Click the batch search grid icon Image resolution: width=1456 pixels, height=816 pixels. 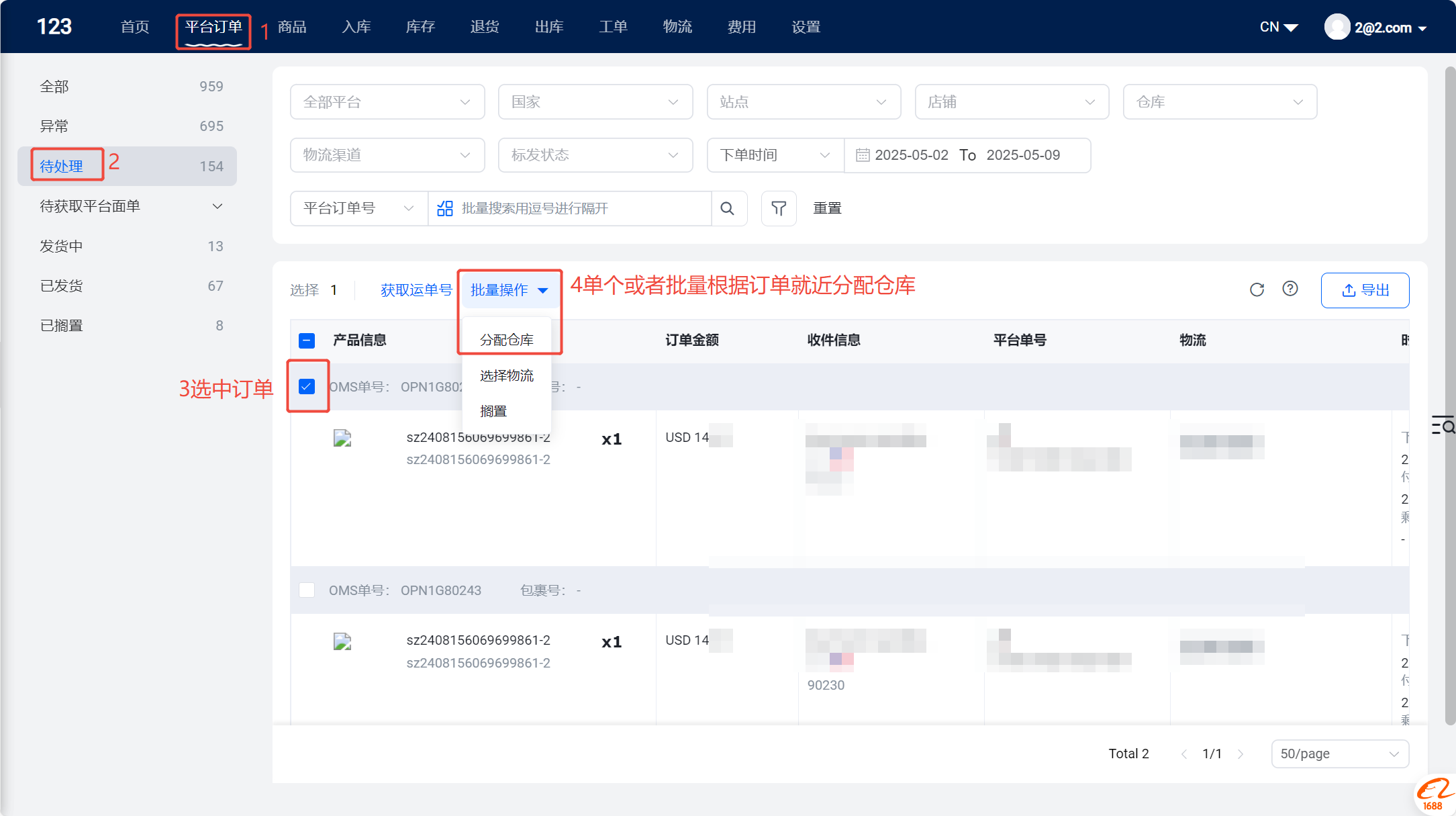tap(445, 208)
